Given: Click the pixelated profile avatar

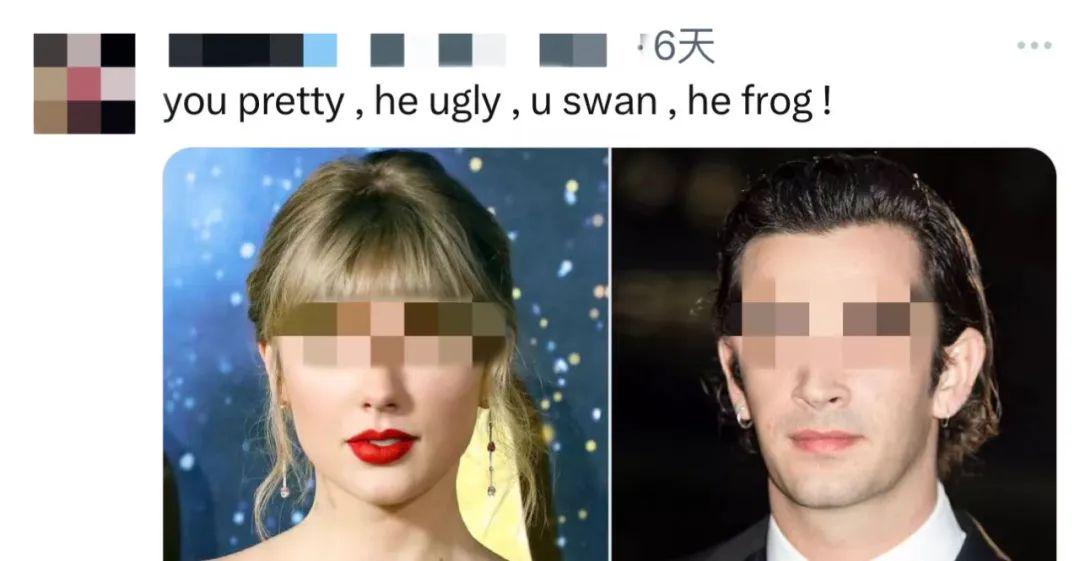Looking at the screenshot, I should [84, 83].
